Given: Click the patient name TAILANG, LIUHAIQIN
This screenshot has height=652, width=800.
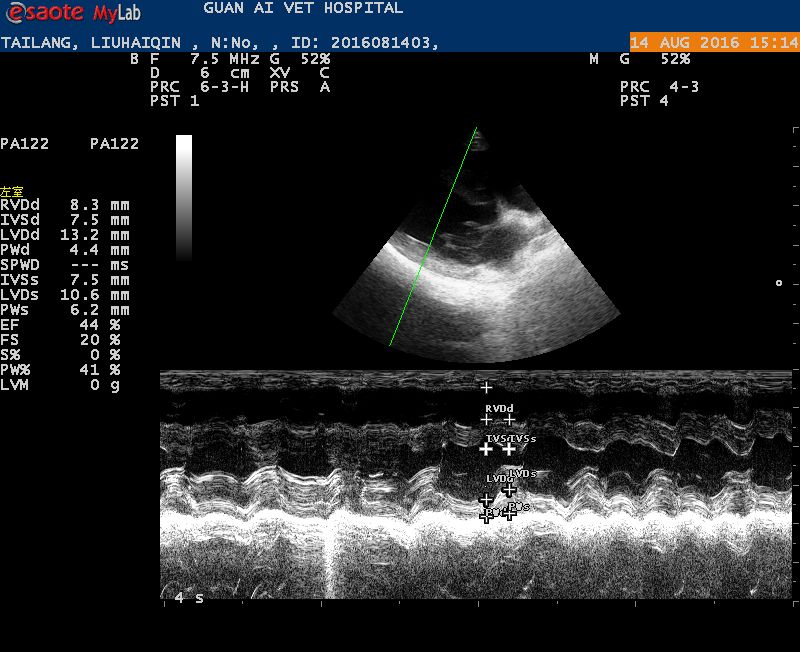Looking at the screenshot, I should (90, 43).
